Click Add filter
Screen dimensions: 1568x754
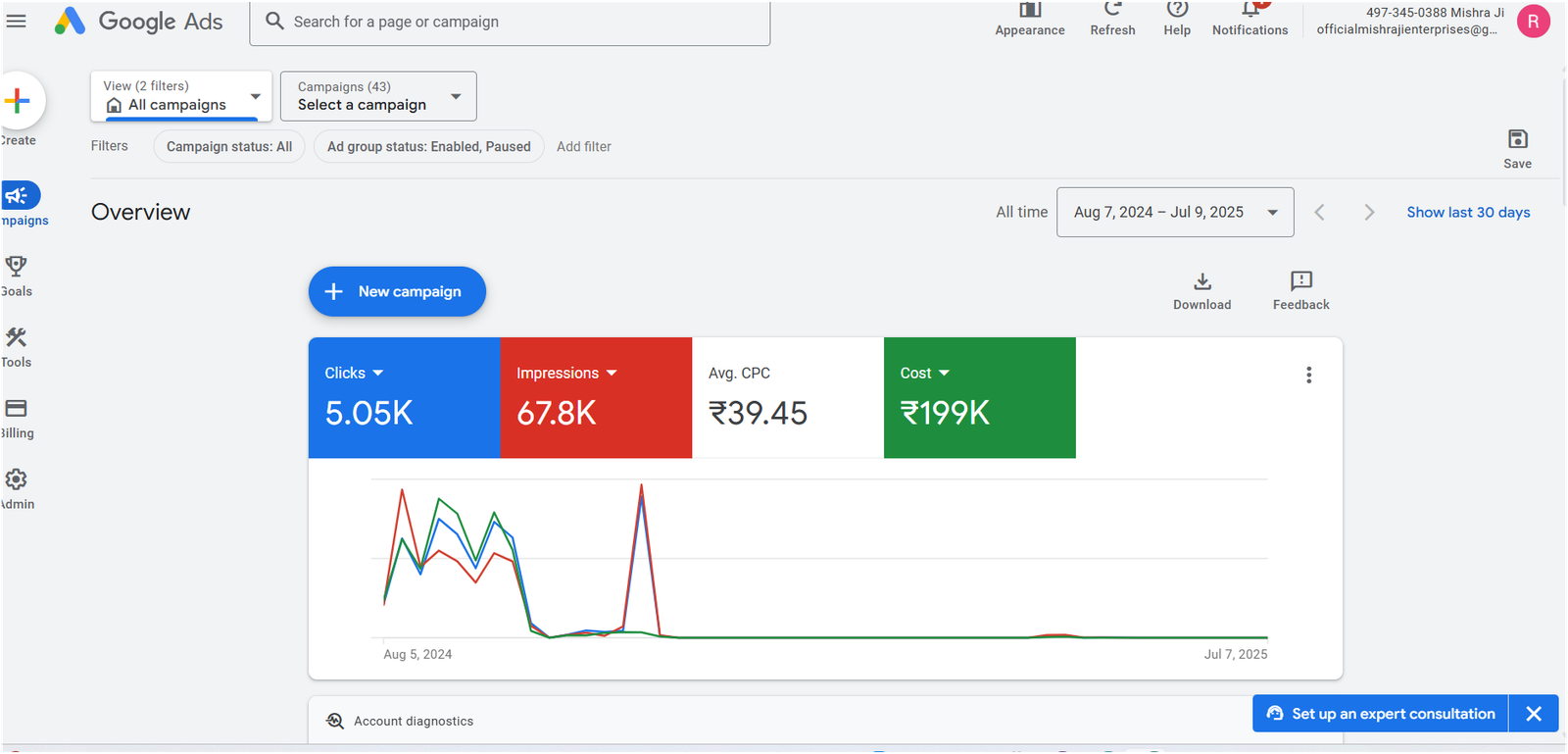(584, 146)
